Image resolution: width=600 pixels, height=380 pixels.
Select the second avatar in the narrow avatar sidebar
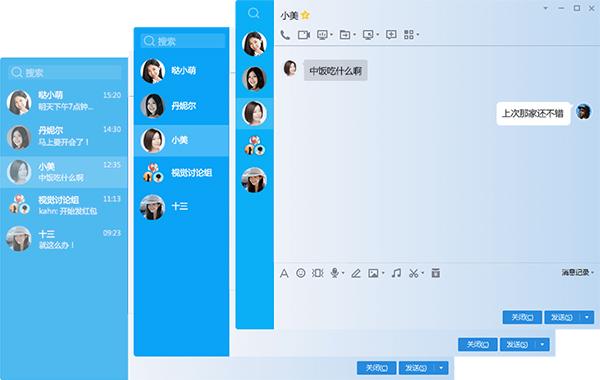[254, 78]
